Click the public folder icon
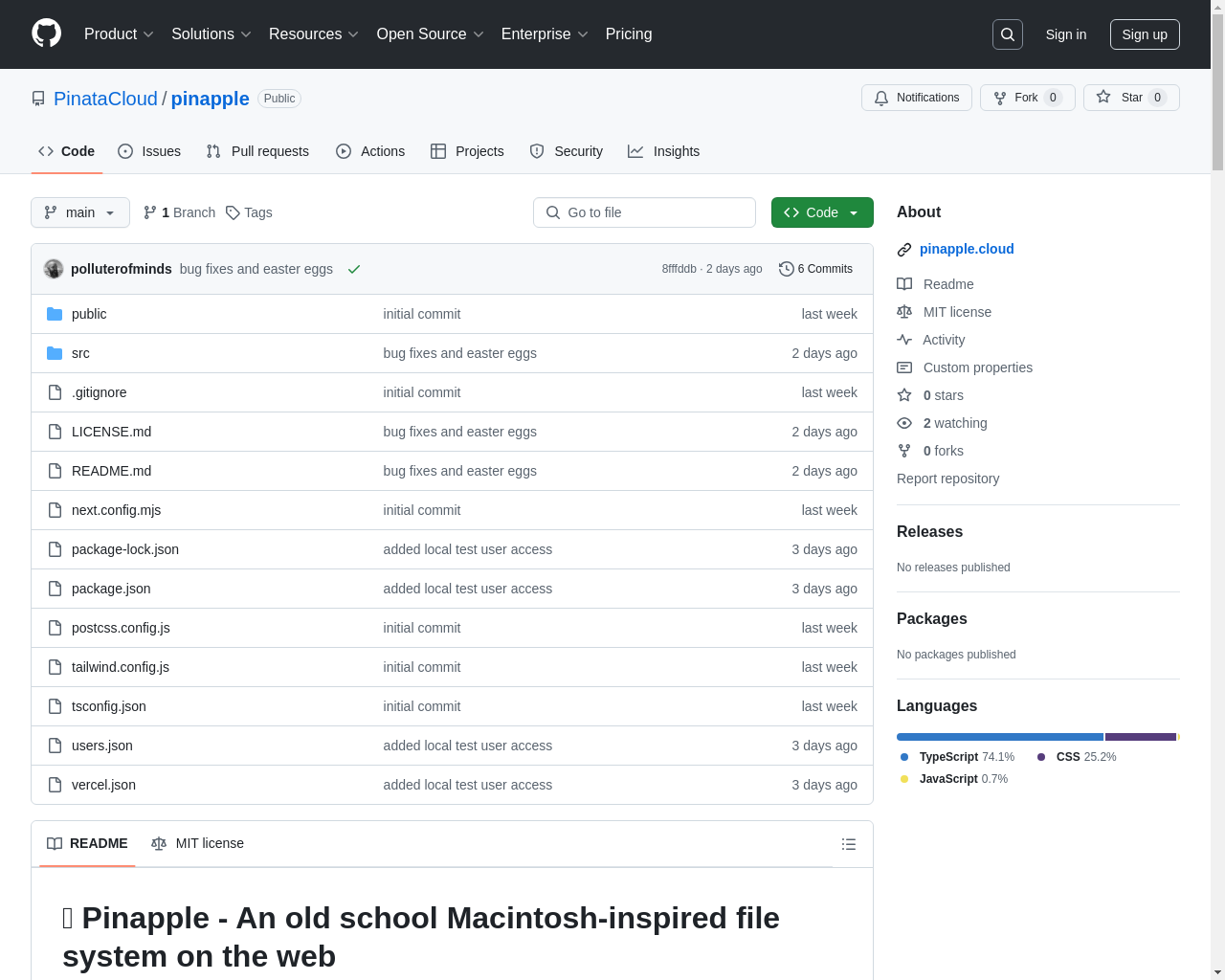Viewport: 1225px width, 980px height. (x=55, y=314)
